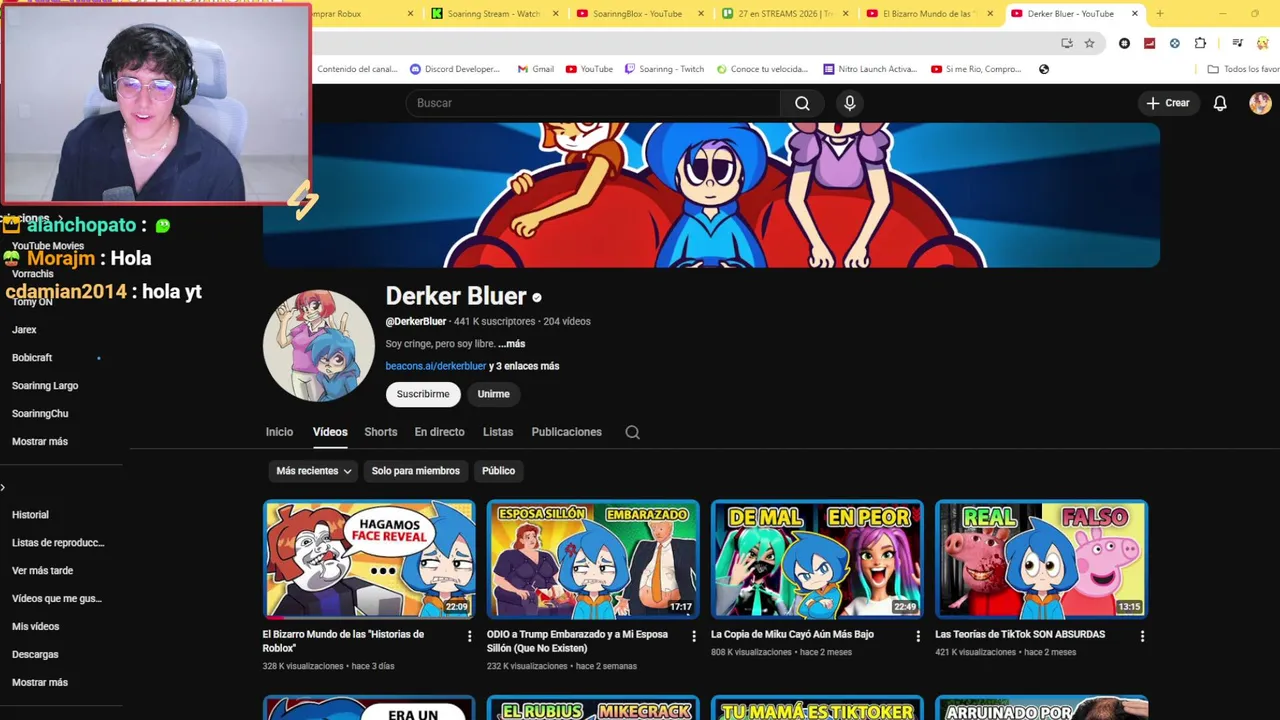Open options menu for ODIO a Trump video
This screenshot has width=1280, height=720.
694,636
